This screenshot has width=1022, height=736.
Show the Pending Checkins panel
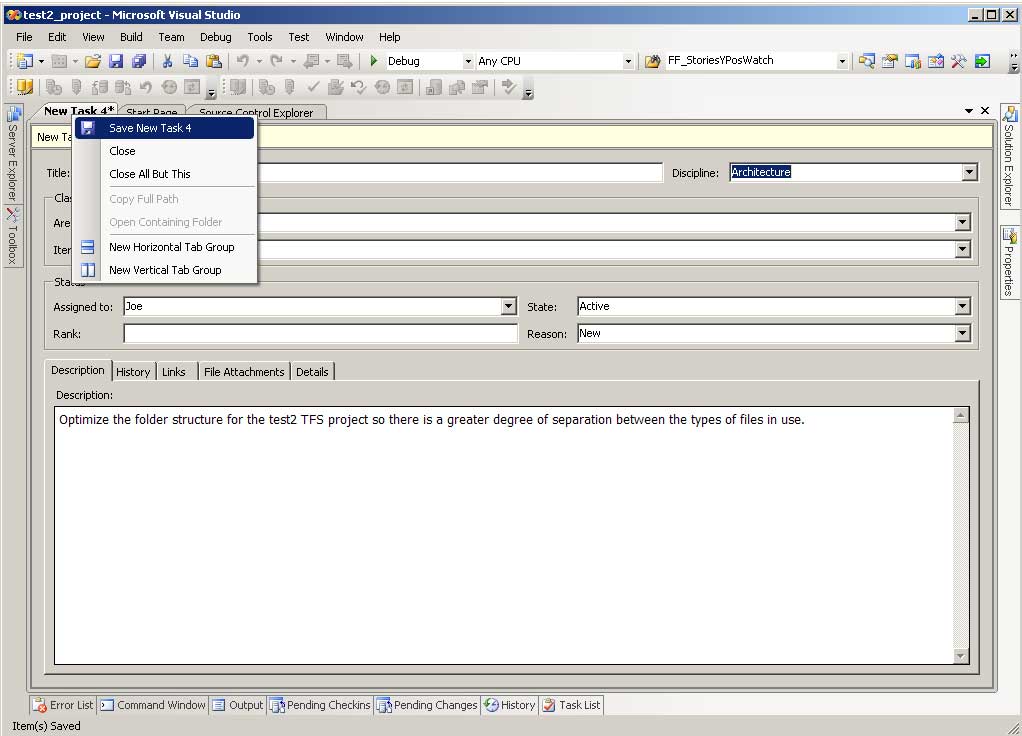tap(320, 705)
